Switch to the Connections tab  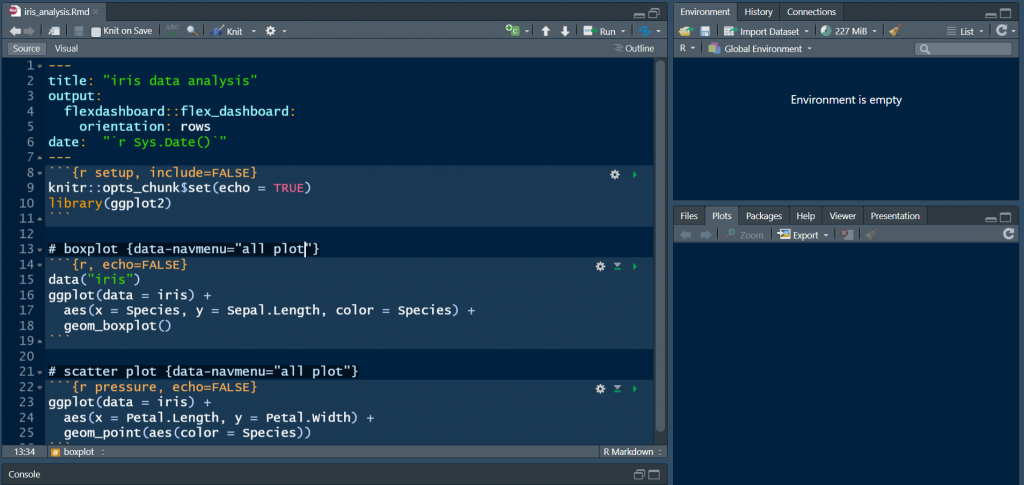click(x=811, y=12)
